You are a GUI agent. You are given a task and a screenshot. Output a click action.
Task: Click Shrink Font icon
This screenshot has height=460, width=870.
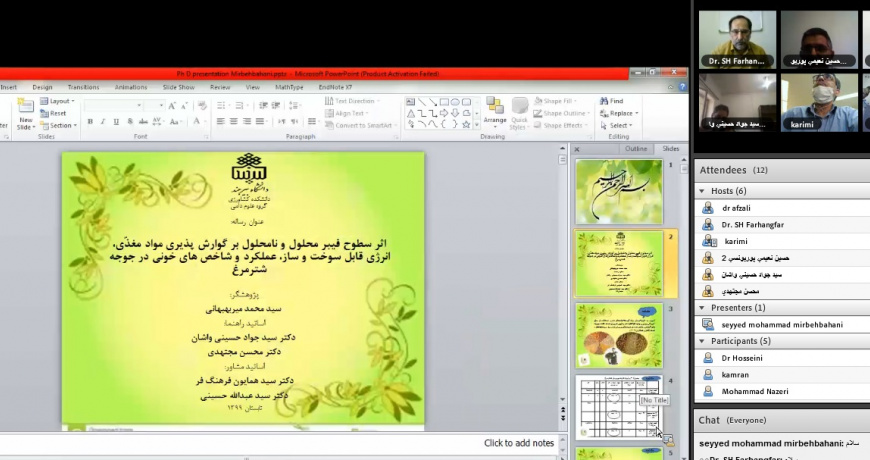point(184,105)
